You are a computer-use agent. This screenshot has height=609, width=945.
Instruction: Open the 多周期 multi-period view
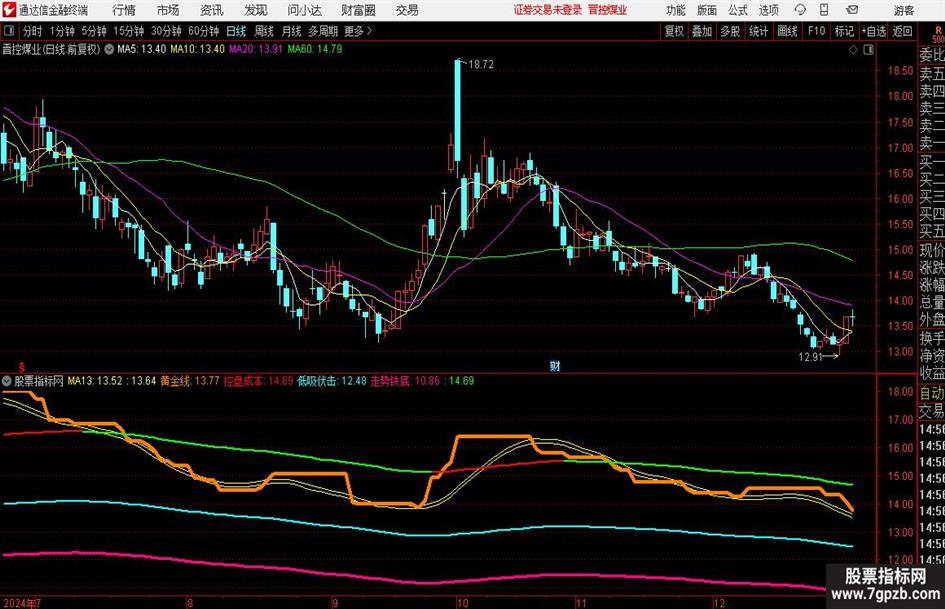tap(323, 31)
